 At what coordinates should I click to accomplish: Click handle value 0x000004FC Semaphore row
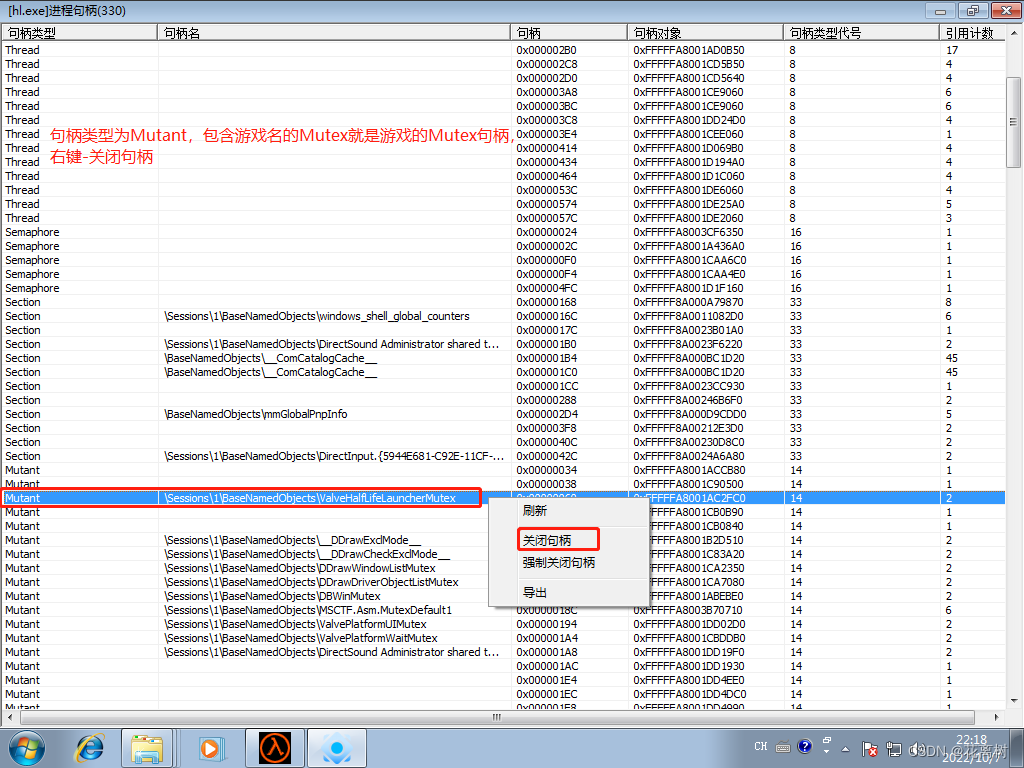(x=547, y=288)
